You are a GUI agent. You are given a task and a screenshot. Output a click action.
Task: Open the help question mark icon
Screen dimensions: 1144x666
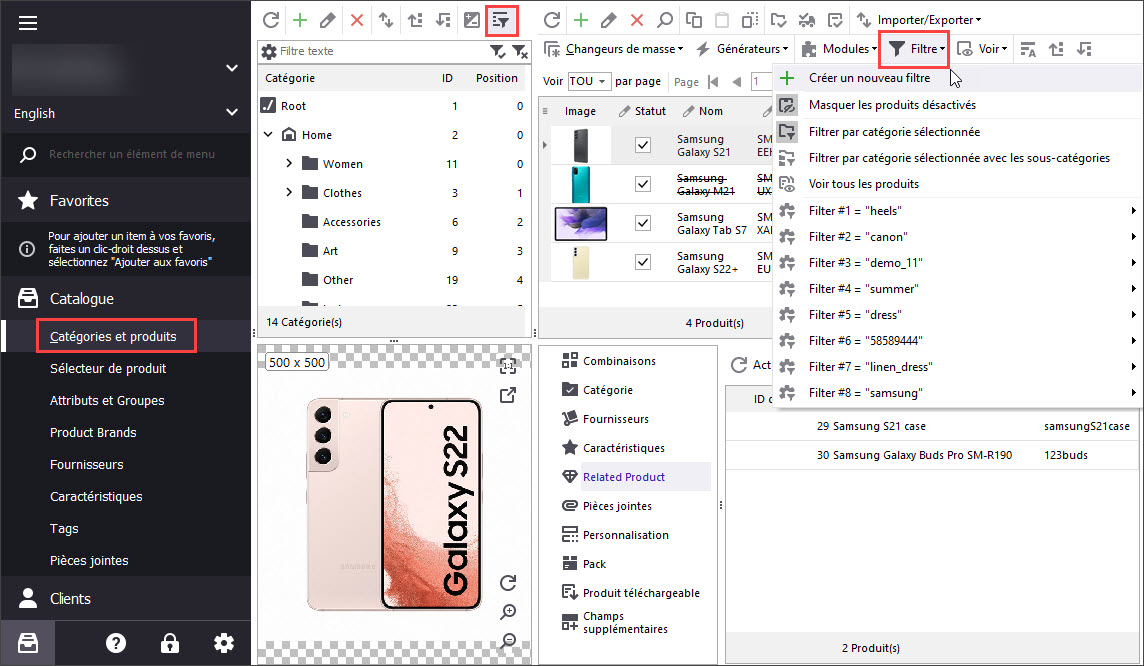116,643
